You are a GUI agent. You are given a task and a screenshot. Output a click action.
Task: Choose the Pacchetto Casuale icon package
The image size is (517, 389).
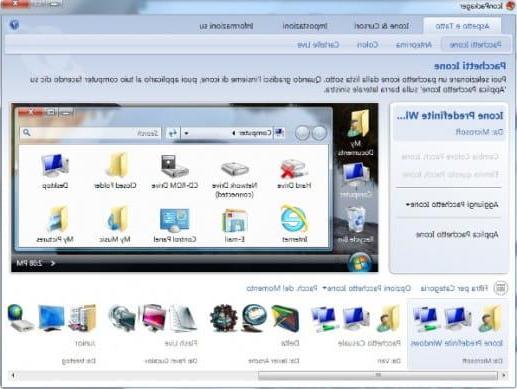click(x=355, y=334)
